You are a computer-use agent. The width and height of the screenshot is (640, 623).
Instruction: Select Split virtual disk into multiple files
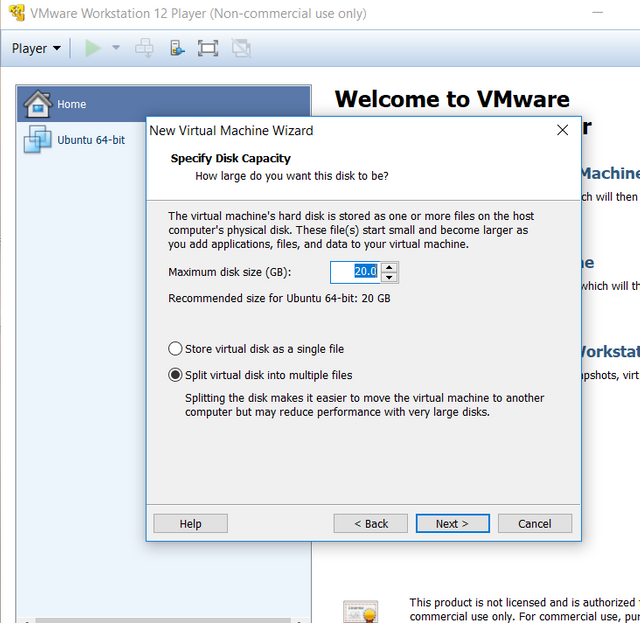260,375
